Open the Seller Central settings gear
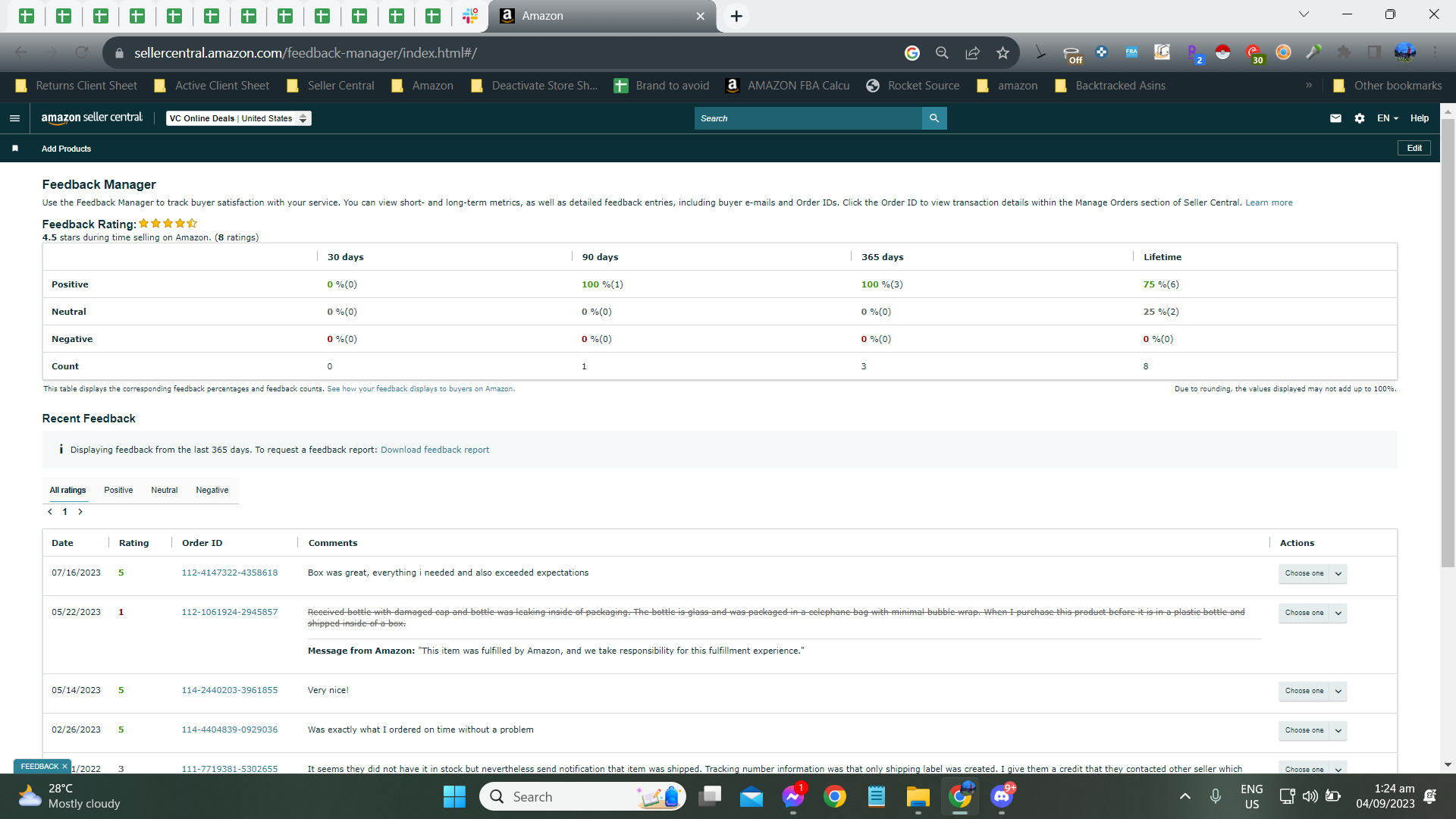Viewport: 1456px width, 819px height. point(1360,118)
